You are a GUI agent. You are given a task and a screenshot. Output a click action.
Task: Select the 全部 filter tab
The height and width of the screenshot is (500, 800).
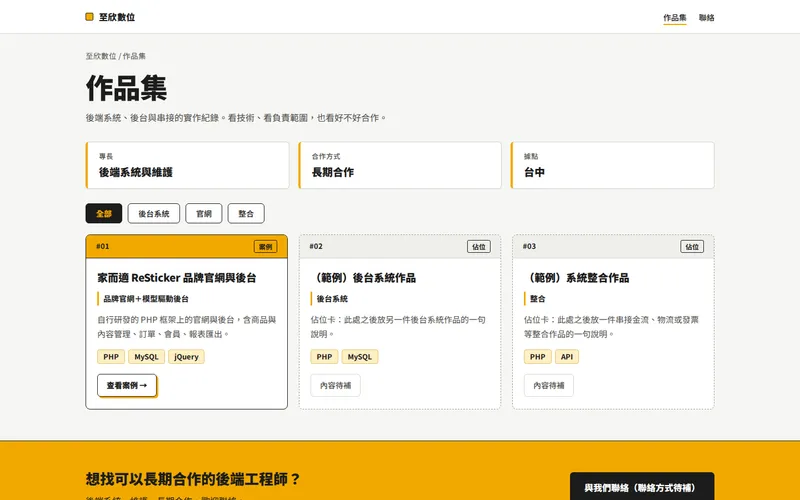pos(104,213)
